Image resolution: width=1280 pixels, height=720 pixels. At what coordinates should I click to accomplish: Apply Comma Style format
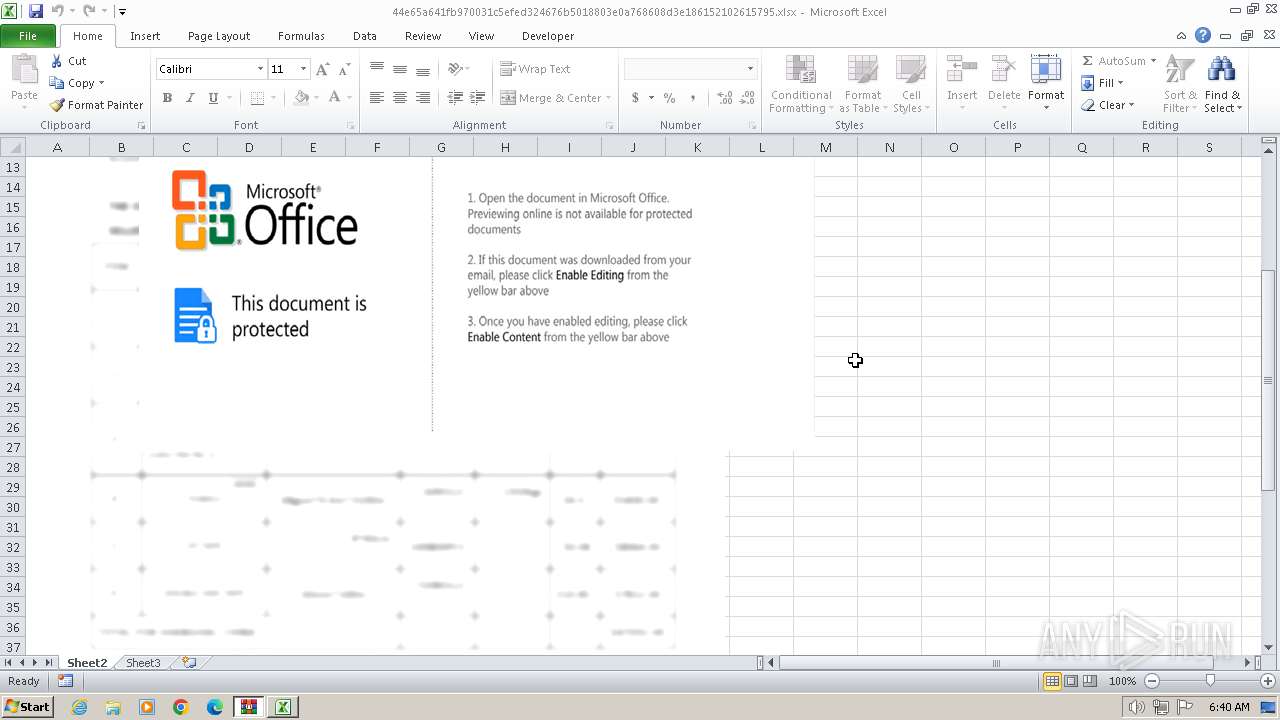pos(692,98)
